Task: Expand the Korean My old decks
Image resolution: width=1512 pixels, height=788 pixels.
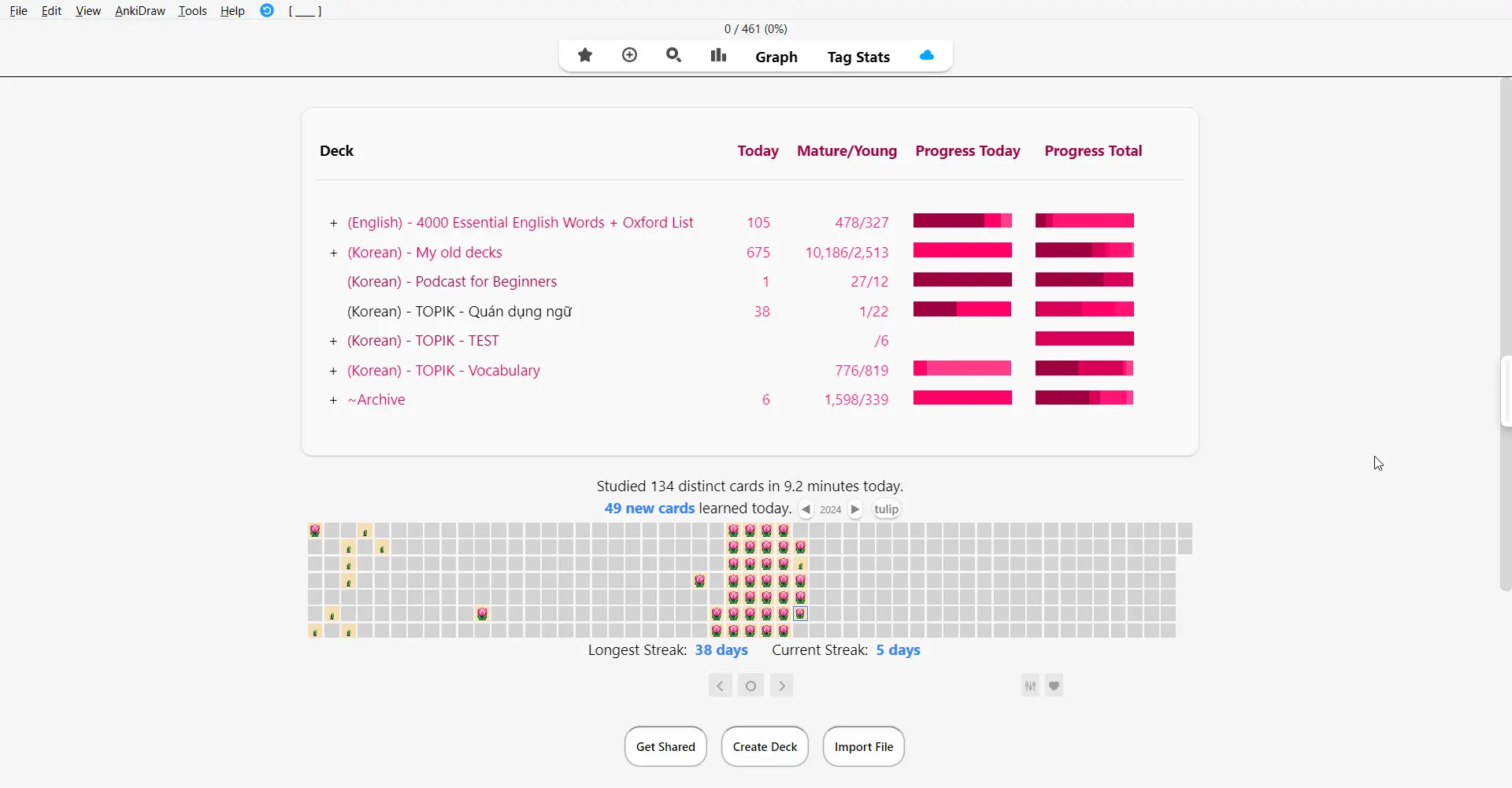Action: (334, 253)
